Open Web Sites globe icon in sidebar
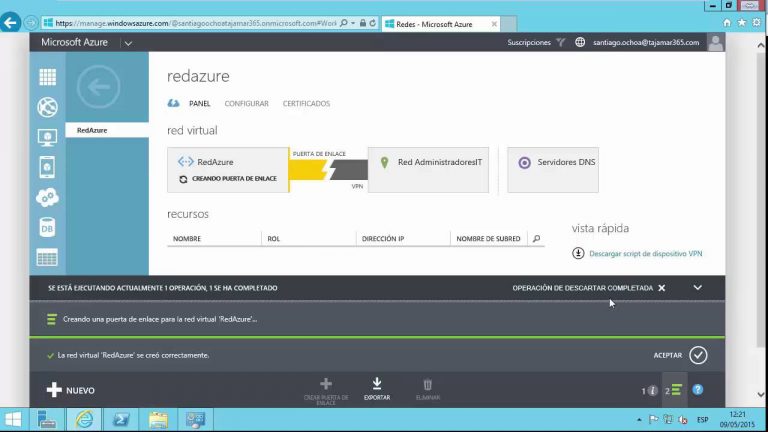This screenshot has height=432, width=768. click(x=48, y=107)
